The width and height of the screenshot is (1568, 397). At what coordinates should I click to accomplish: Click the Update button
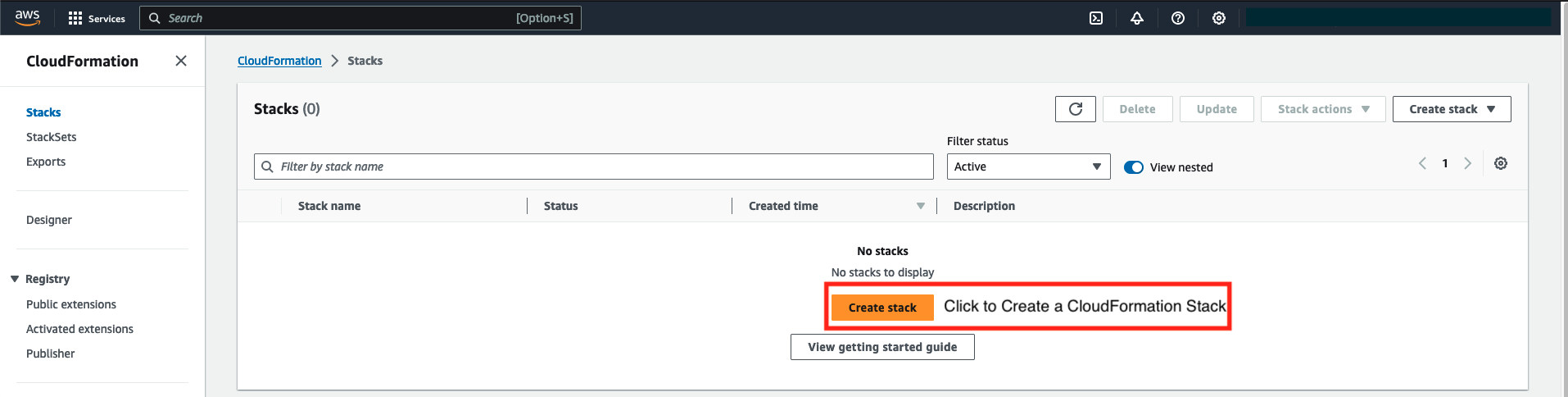(1217, 109)
